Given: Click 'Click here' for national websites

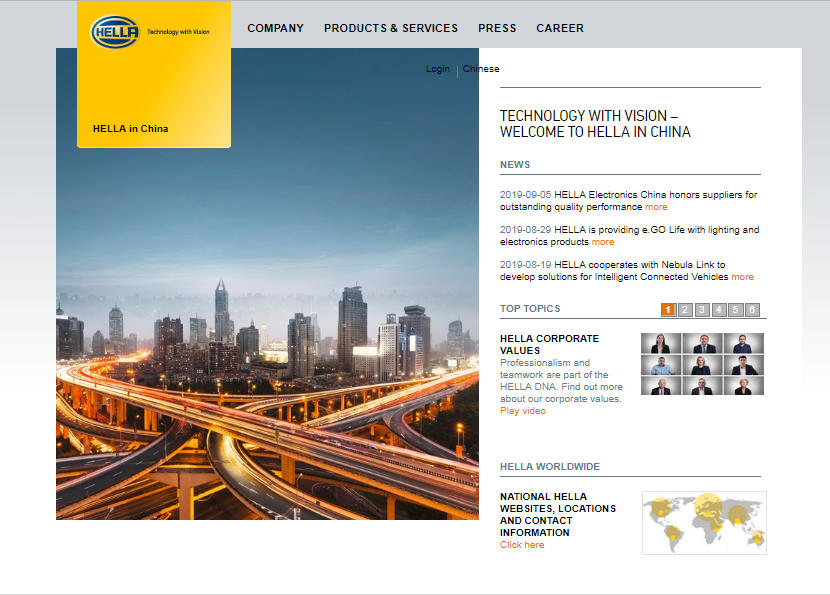Looking at the screenshot, I should 522,545.
